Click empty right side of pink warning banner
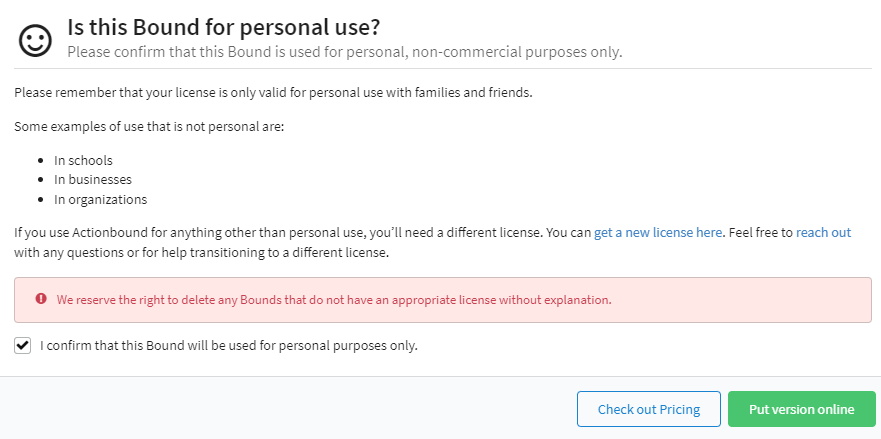The height and width of the screenshot is (439, 881). [760, 299]
